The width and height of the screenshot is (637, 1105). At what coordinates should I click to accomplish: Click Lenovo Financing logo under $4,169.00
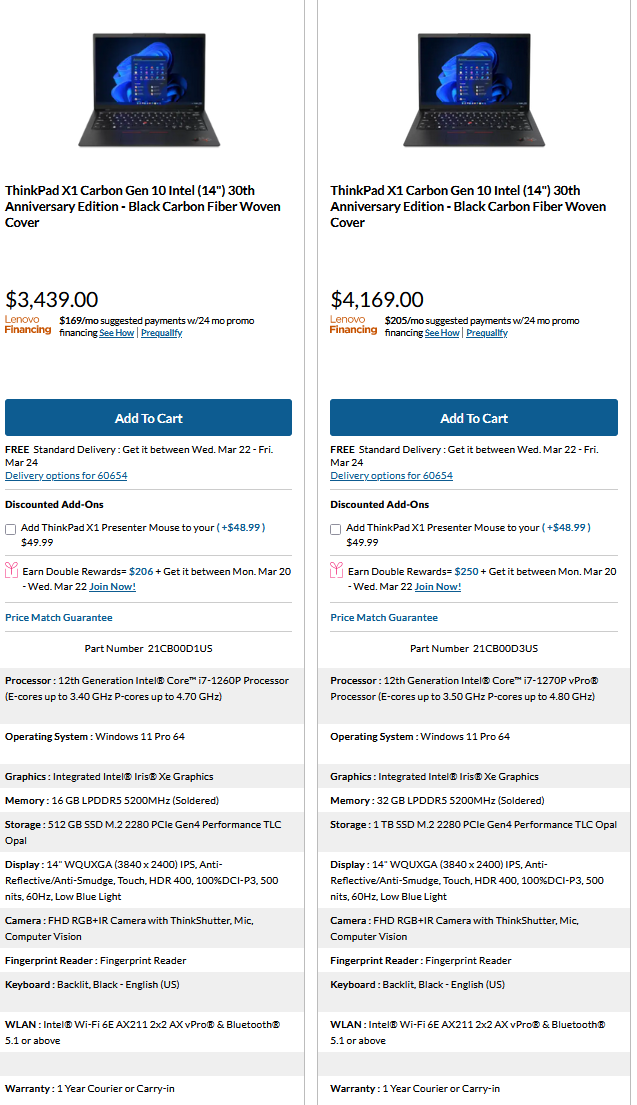click(353, 325)
